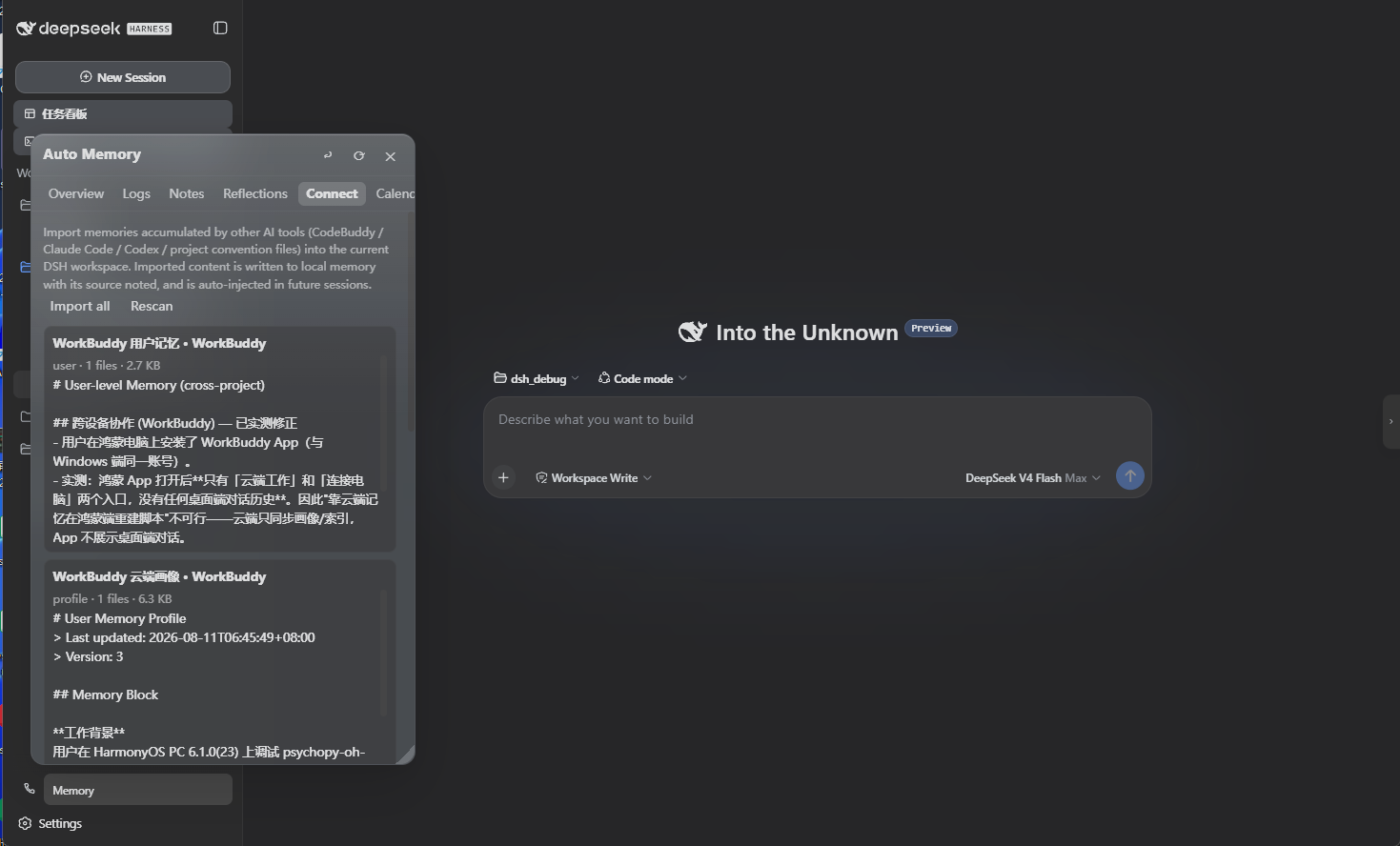Click the whale icon beside 'Into the Unknown'
This screenshot has width=1400, height=846.
[x=693, y=332]
